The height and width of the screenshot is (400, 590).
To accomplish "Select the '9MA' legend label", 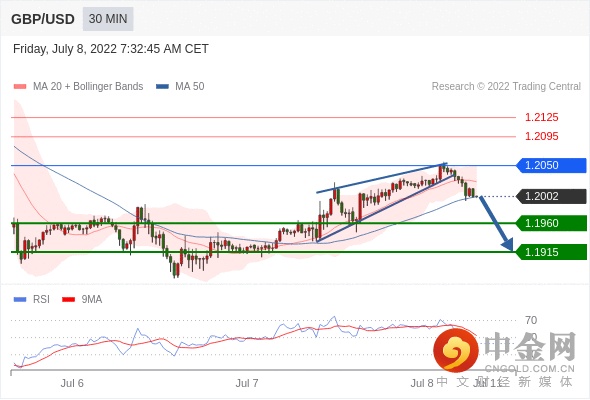I will (92, 300).
